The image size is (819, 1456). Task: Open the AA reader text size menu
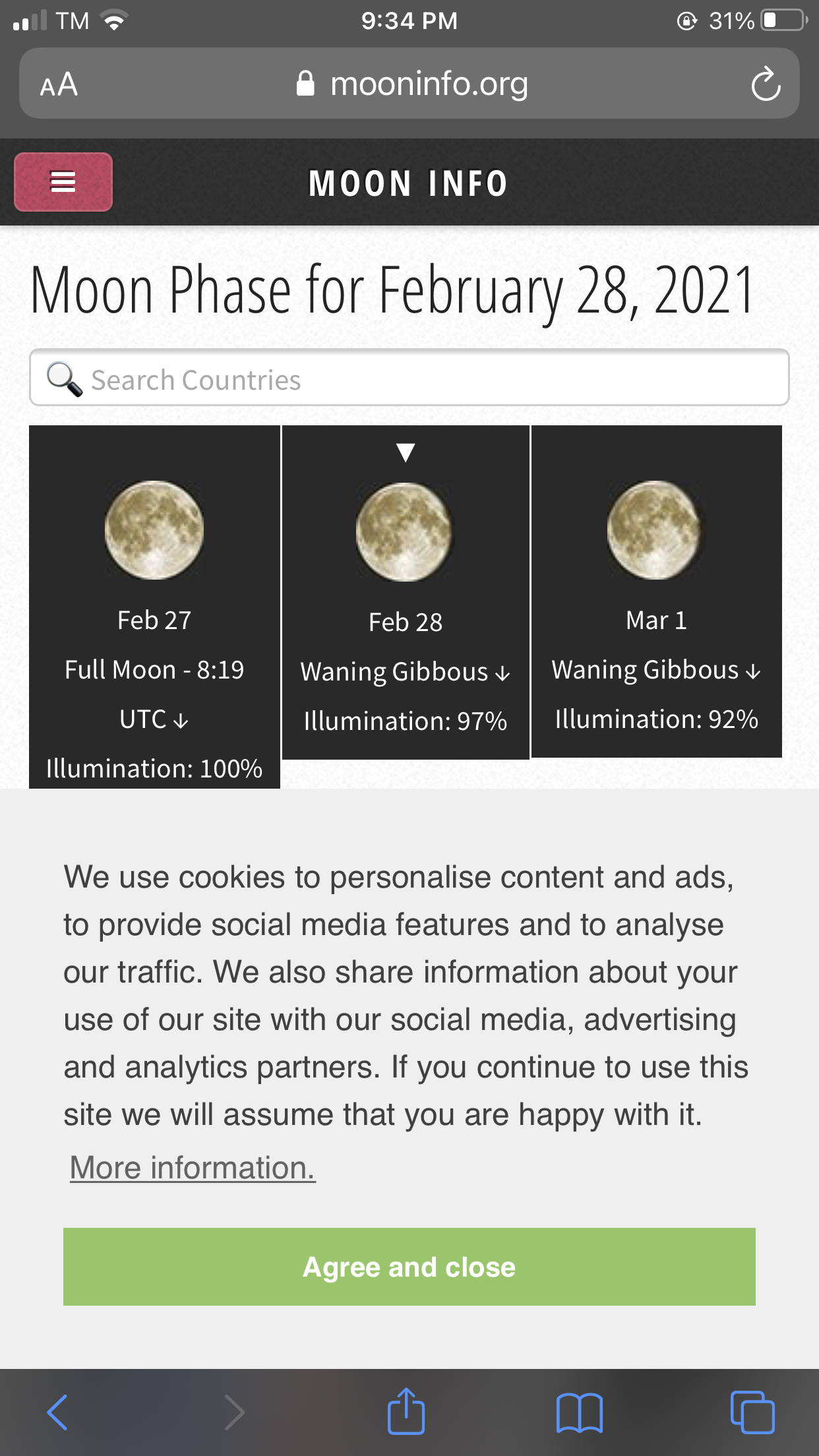59,84
